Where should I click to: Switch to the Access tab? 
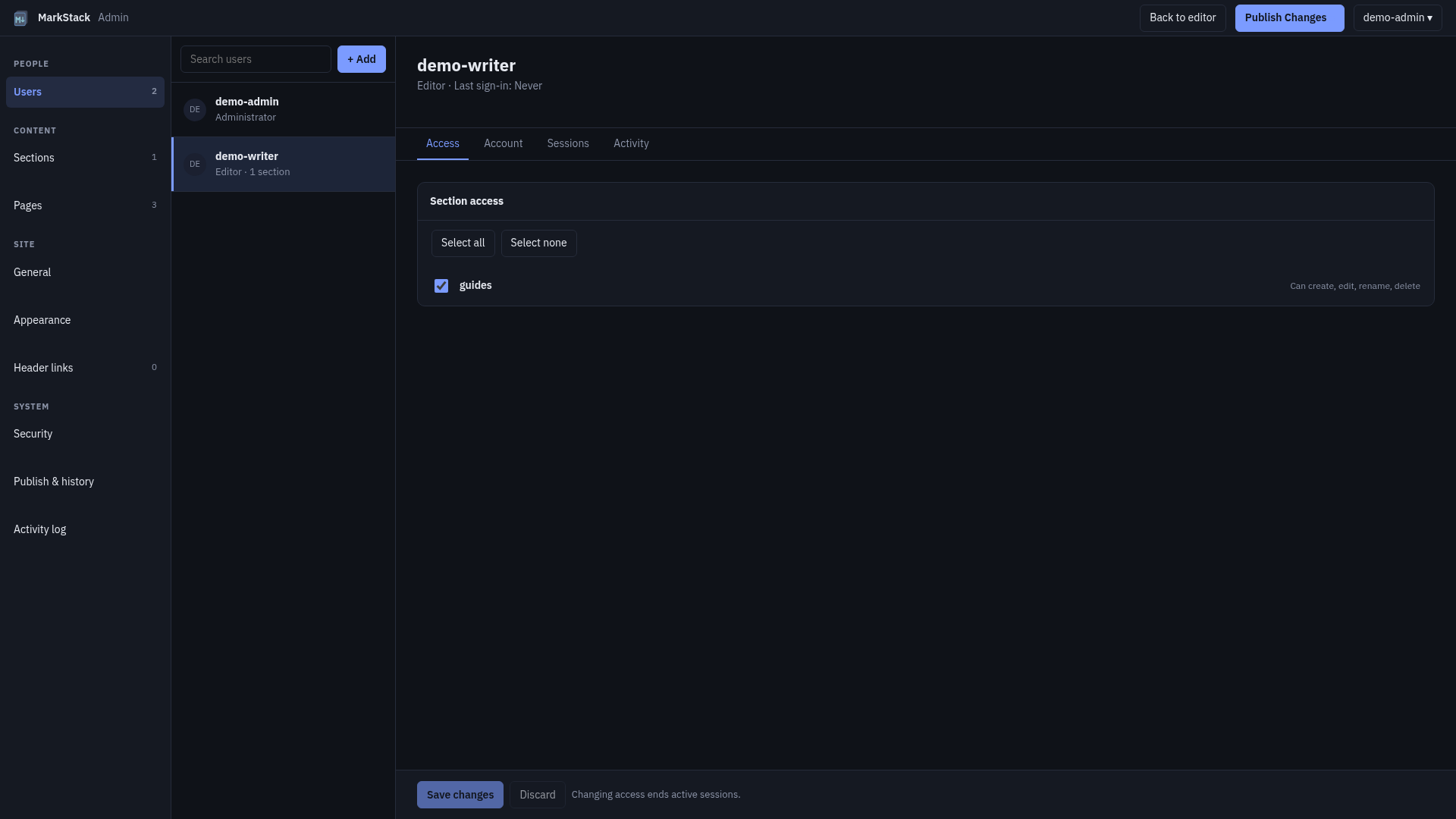(x=443, y=144)
